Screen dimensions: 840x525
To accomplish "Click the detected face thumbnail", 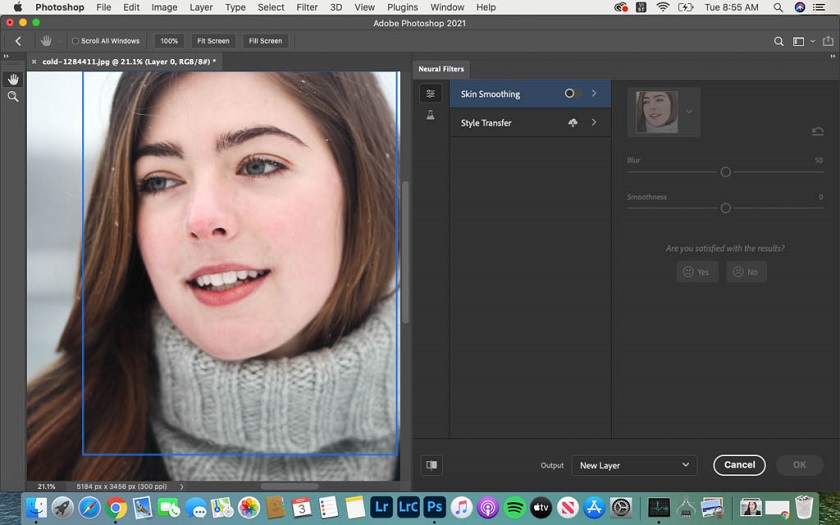I will 656,112.
